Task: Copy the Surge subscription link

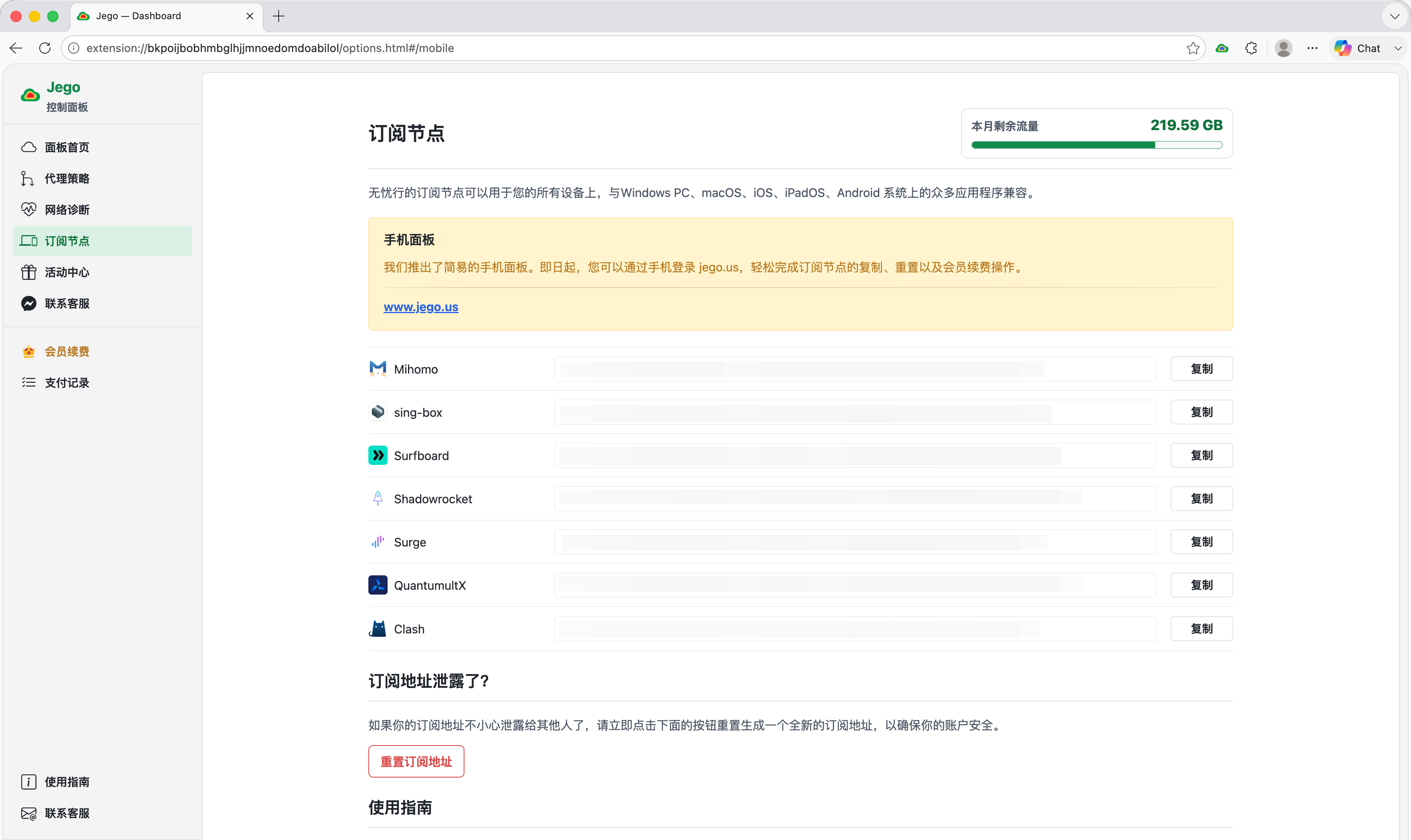Action: pos(1202,542)
